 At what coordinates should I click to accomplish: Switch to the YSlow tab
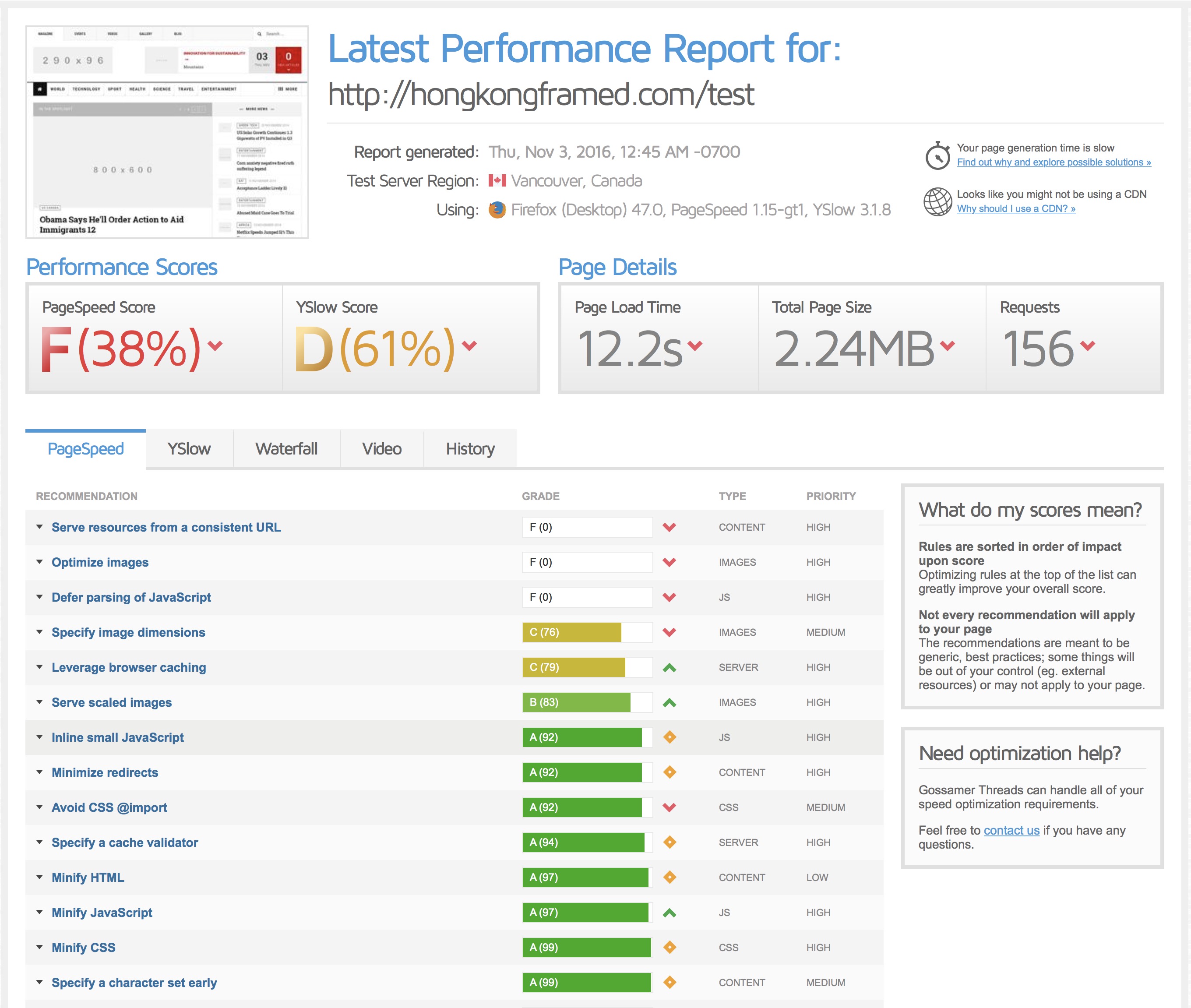click(189, 449)
